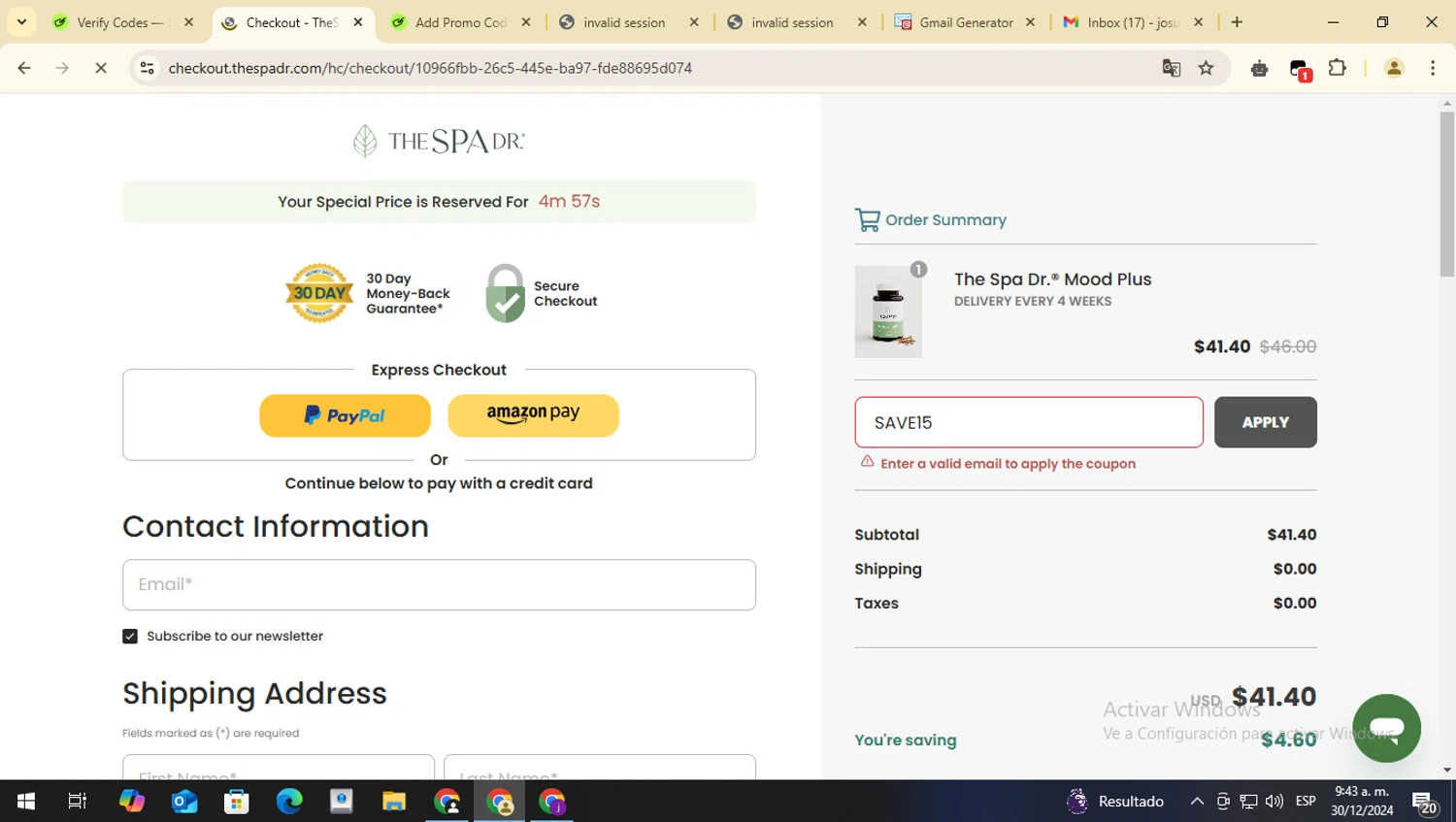
Task: Open the tab search dropdown arrow
Action: (x=21, y=21)
